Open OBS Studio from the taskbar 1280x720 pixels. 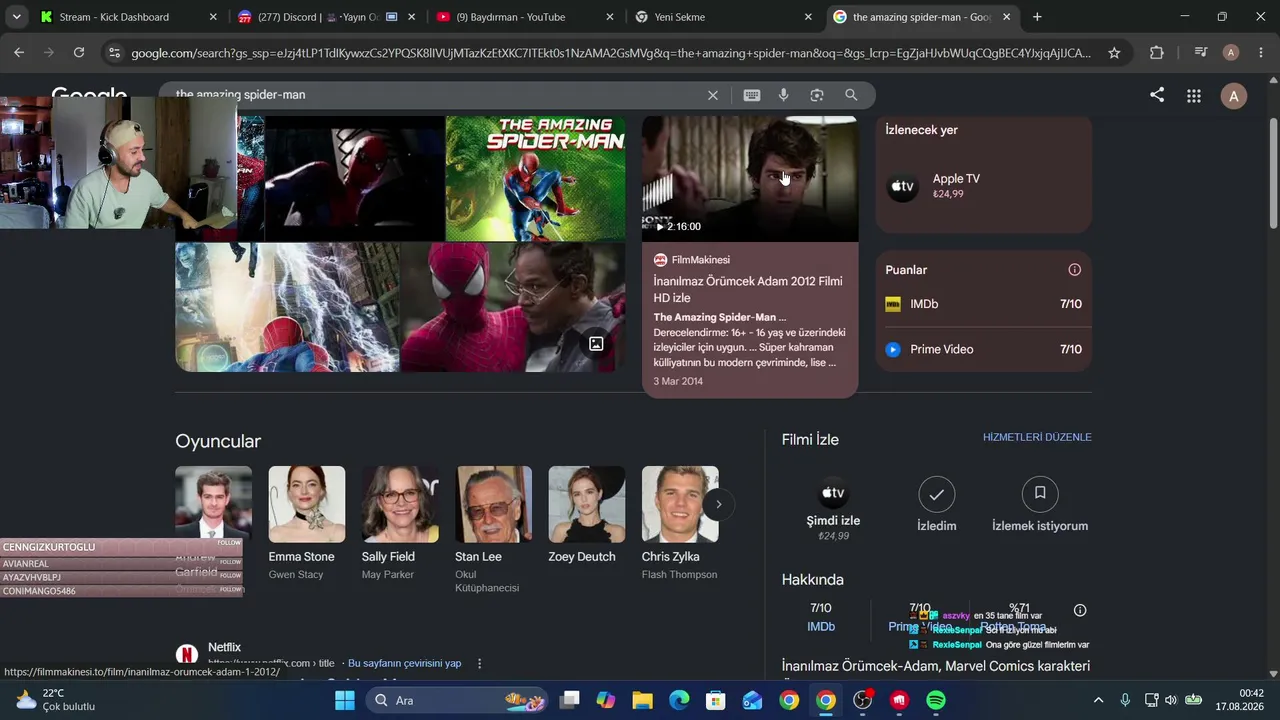[862, 700]
